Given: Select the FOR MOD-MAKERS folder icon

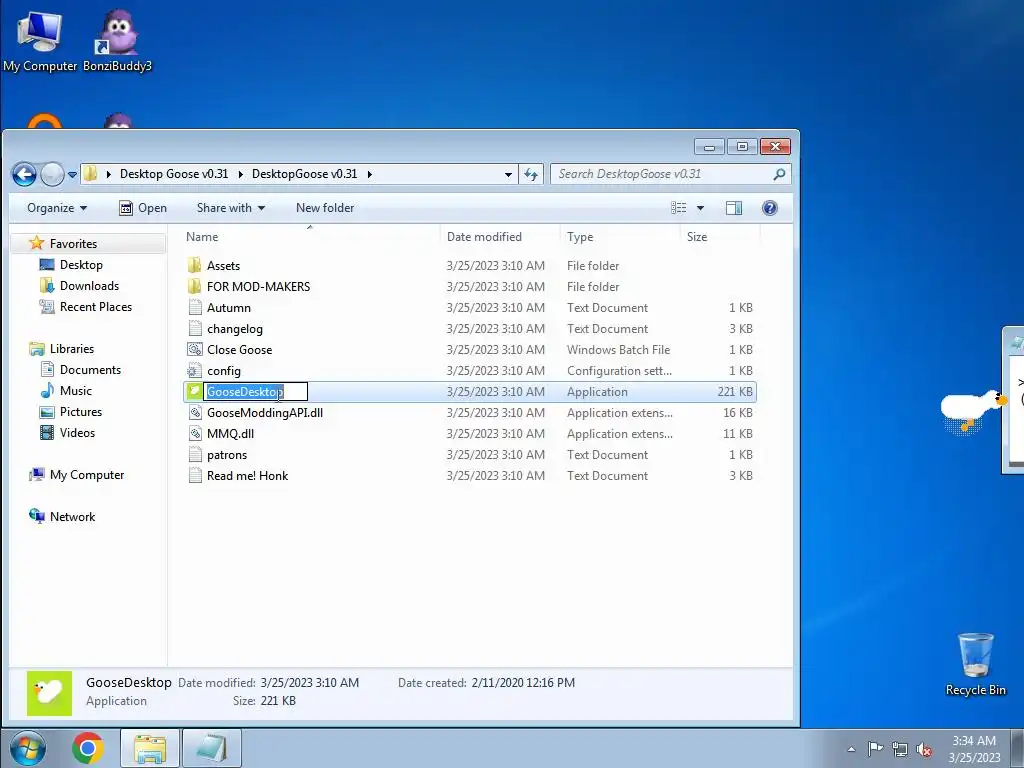Looking at the screenshot, I should pyautogui.click(x=195, y=286).
